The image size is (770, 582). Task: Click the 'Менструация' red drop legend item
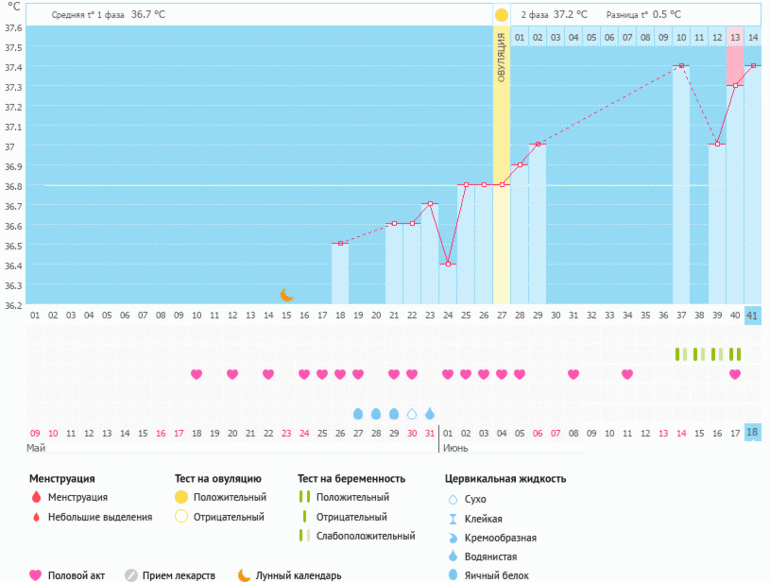click(36, 497)
